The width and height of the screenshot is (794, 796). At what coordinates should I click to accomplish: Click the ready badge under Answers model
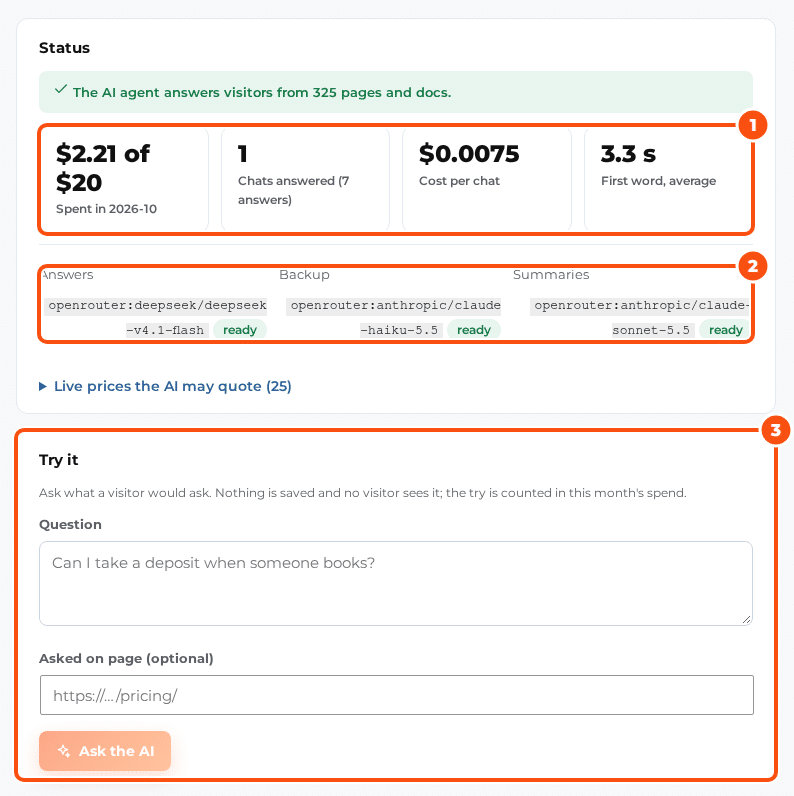(x=240, y=330)
